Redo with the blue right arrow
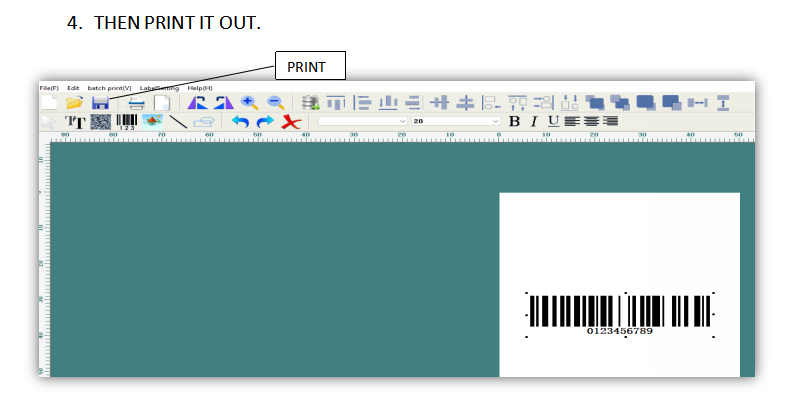Screen dimensions: 797x401 coord(265,122)
